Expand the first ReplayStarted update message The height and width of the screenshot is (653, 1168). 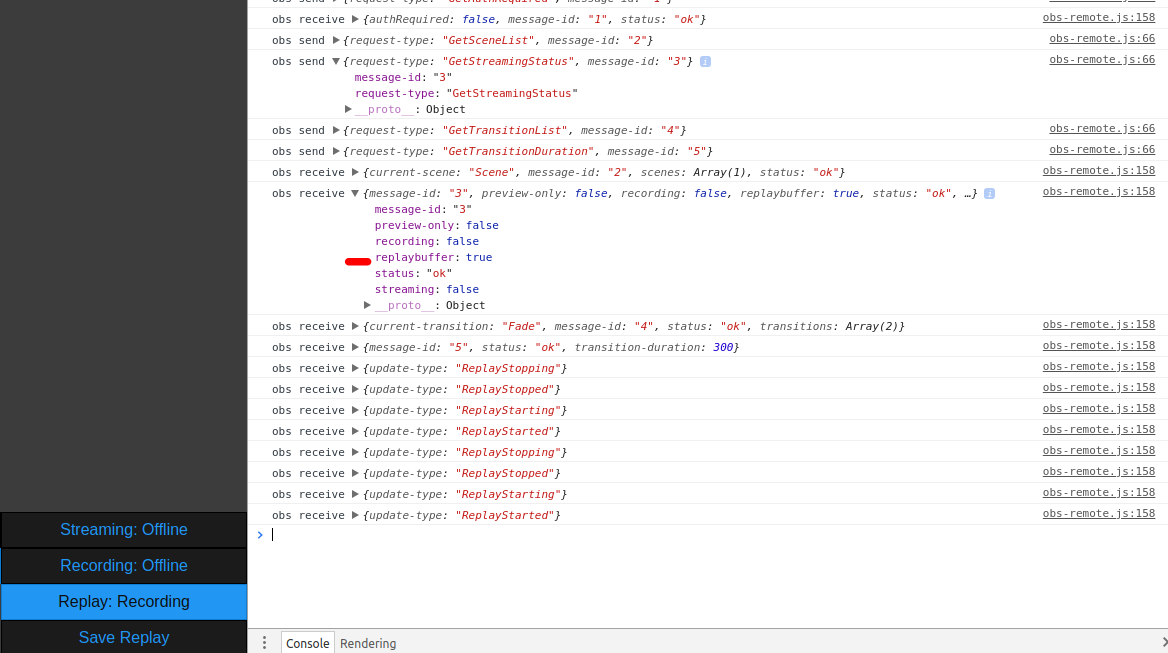pyautogui.click(x=355, y=431)
